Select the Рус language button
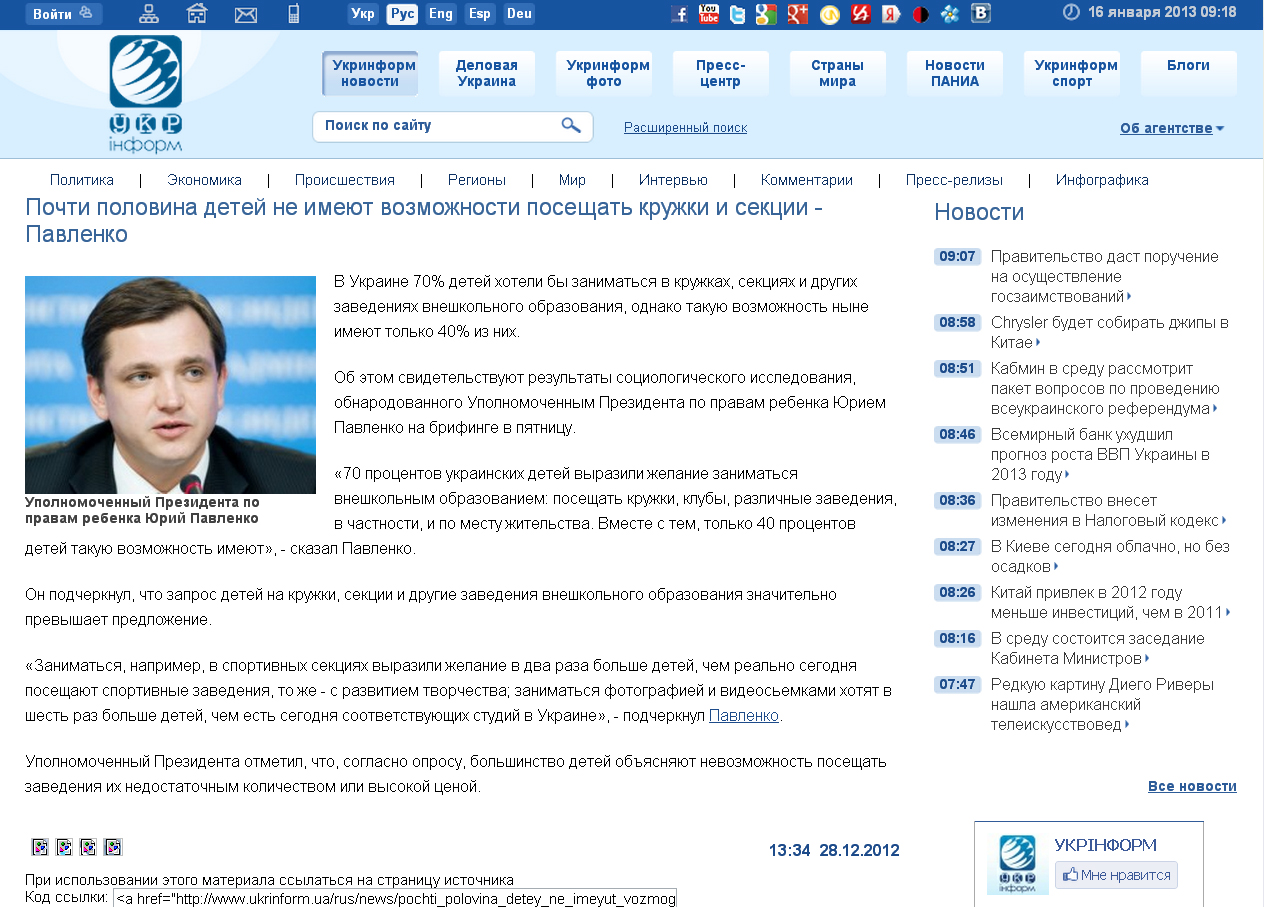Screen dimensions: 1264x907 pyautogui.click(x=402, y=14)
